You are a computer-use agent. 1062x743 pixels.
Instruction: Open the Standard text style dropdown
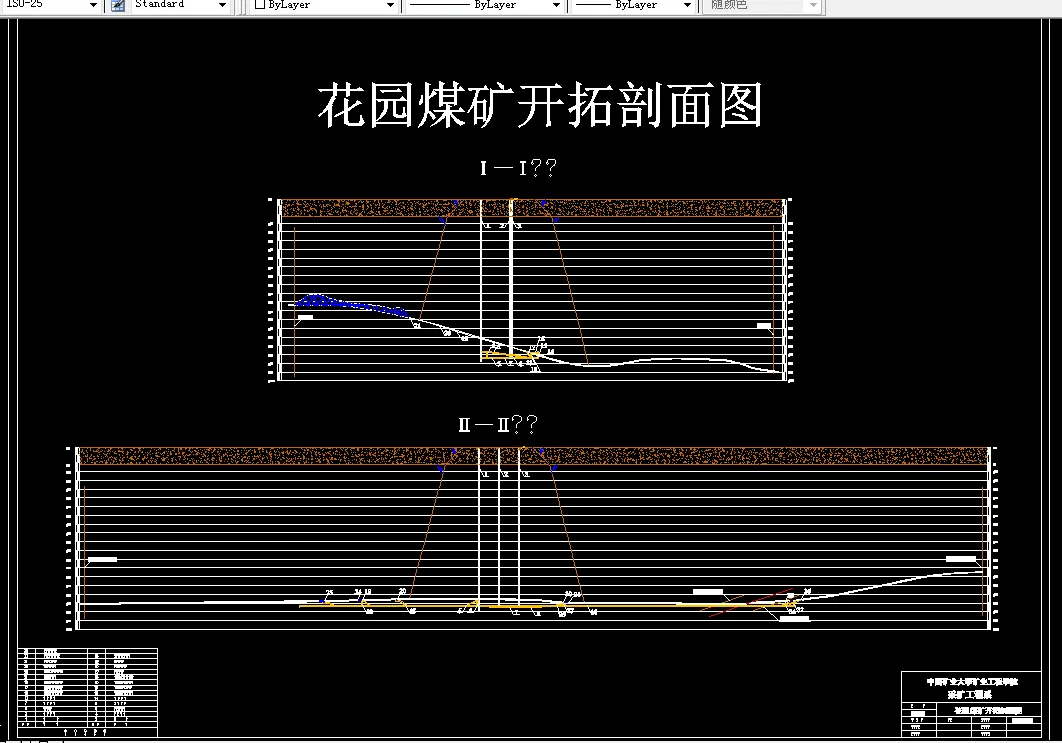click(221, 5)
